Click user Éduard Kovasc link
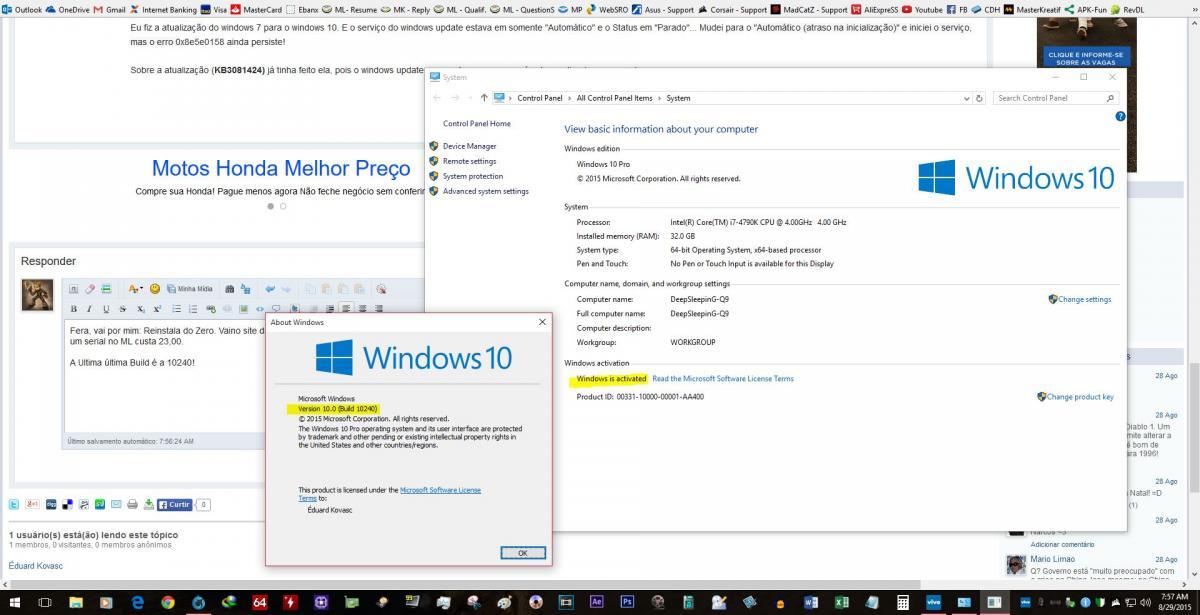 [34, 565]
